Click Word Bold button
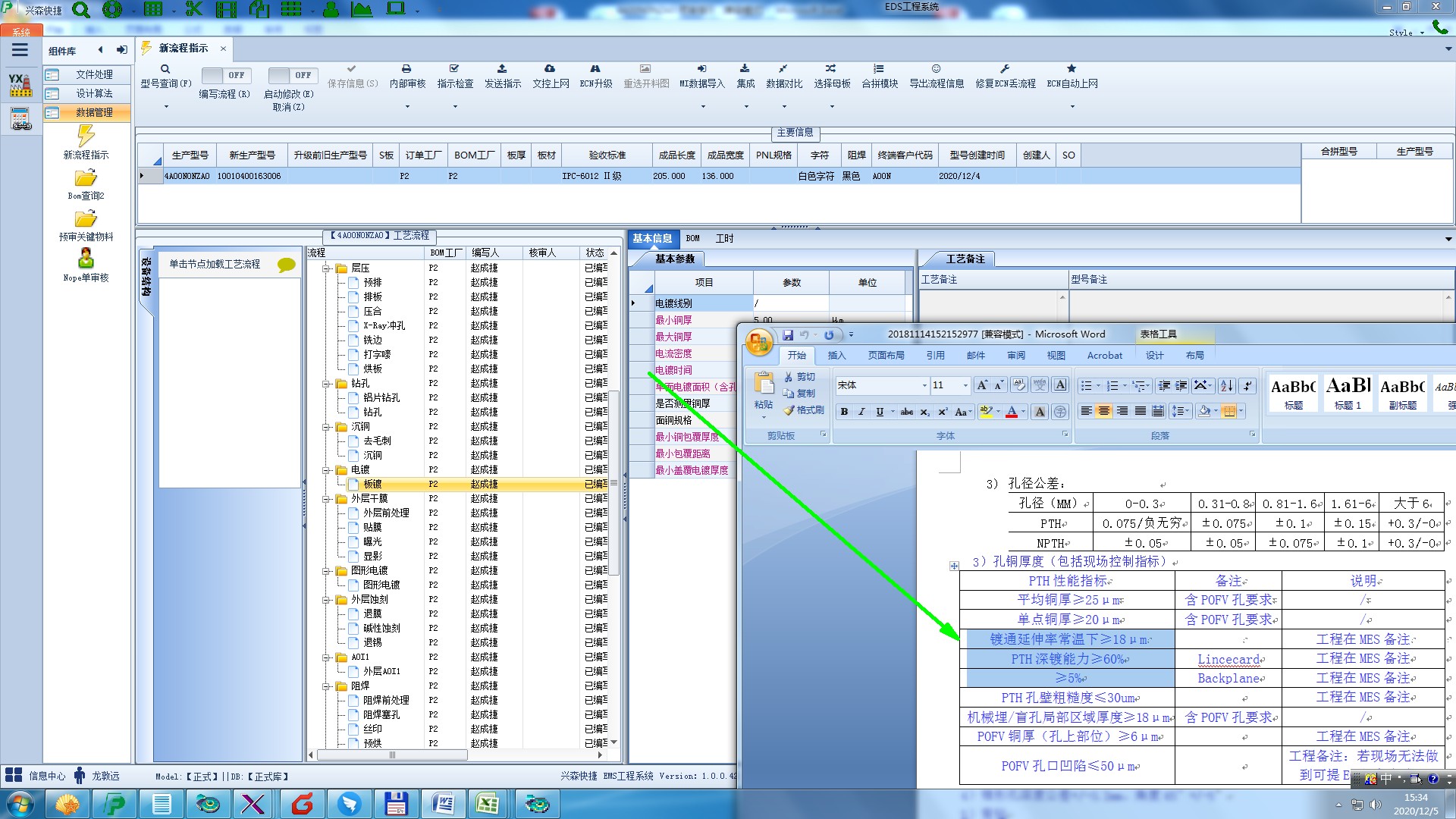This screenshot has width=1456, height=819. 844,412
